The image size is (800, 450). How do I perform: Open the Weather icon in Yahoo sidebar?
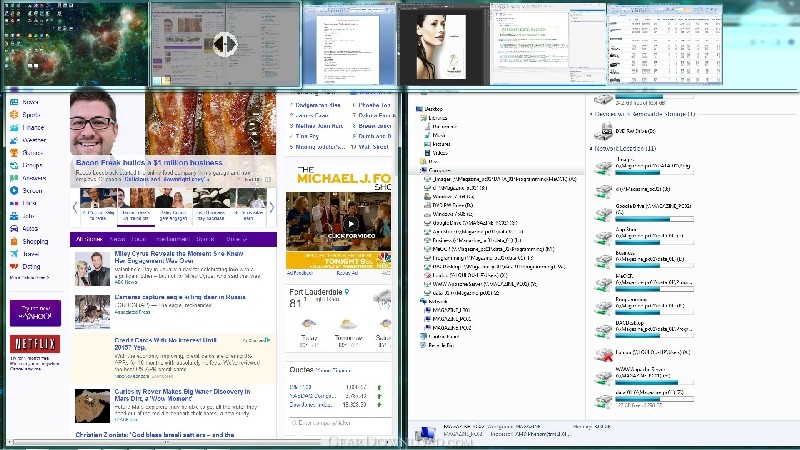pyautogui.click(x=14, y=140)
